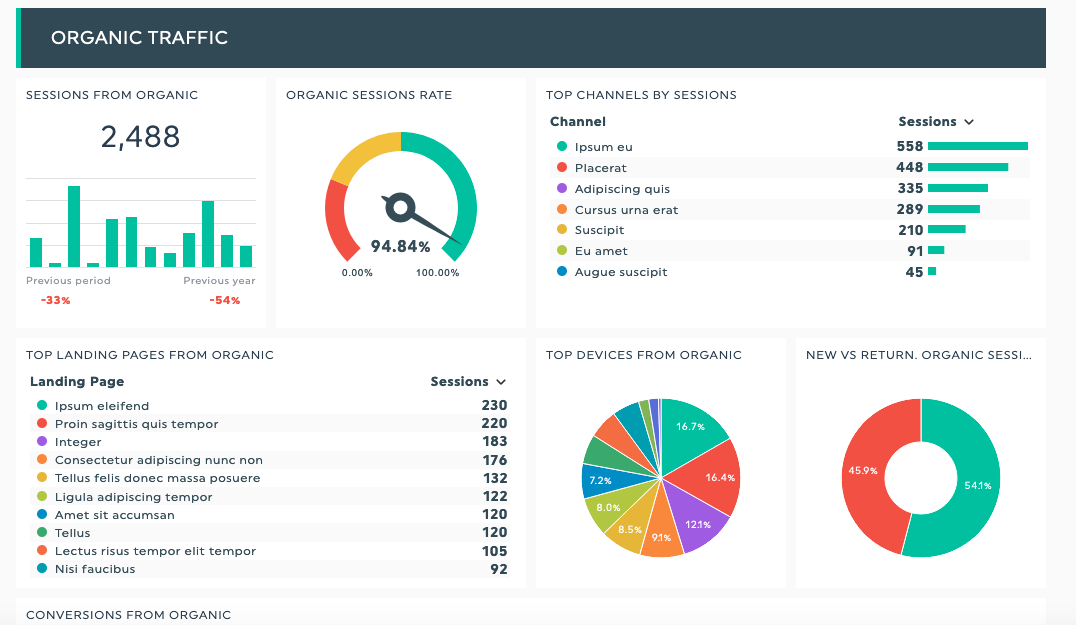
Task: Open the New vs Return Organic Sessions title
Action: click(x=919, y=355)
